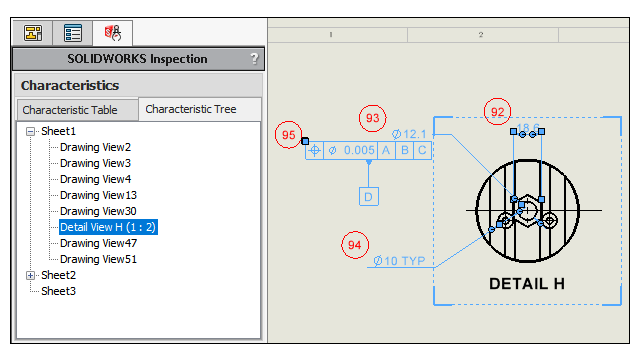640x360 pixels.
Task: Select balloon number 93
Action: tap(372, 118)
